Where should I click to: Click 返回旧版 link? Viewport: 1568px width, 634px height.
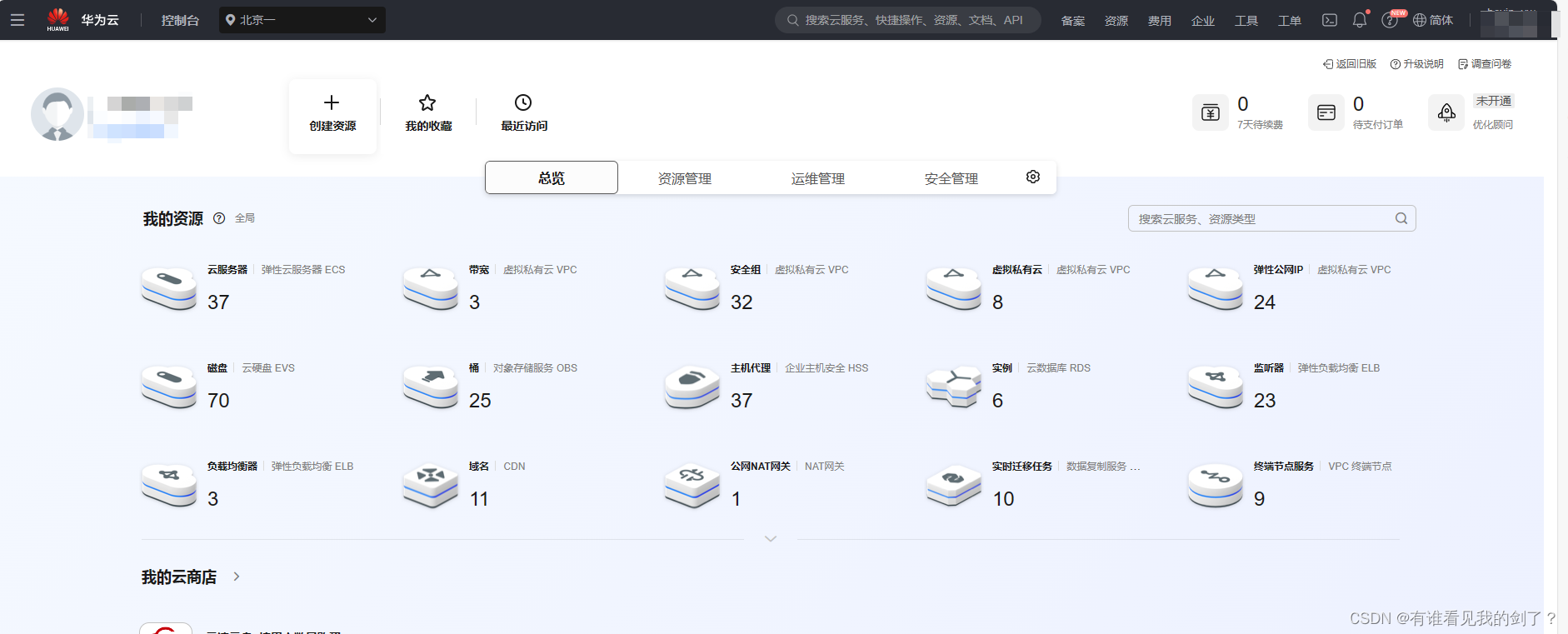[1350, 64]
